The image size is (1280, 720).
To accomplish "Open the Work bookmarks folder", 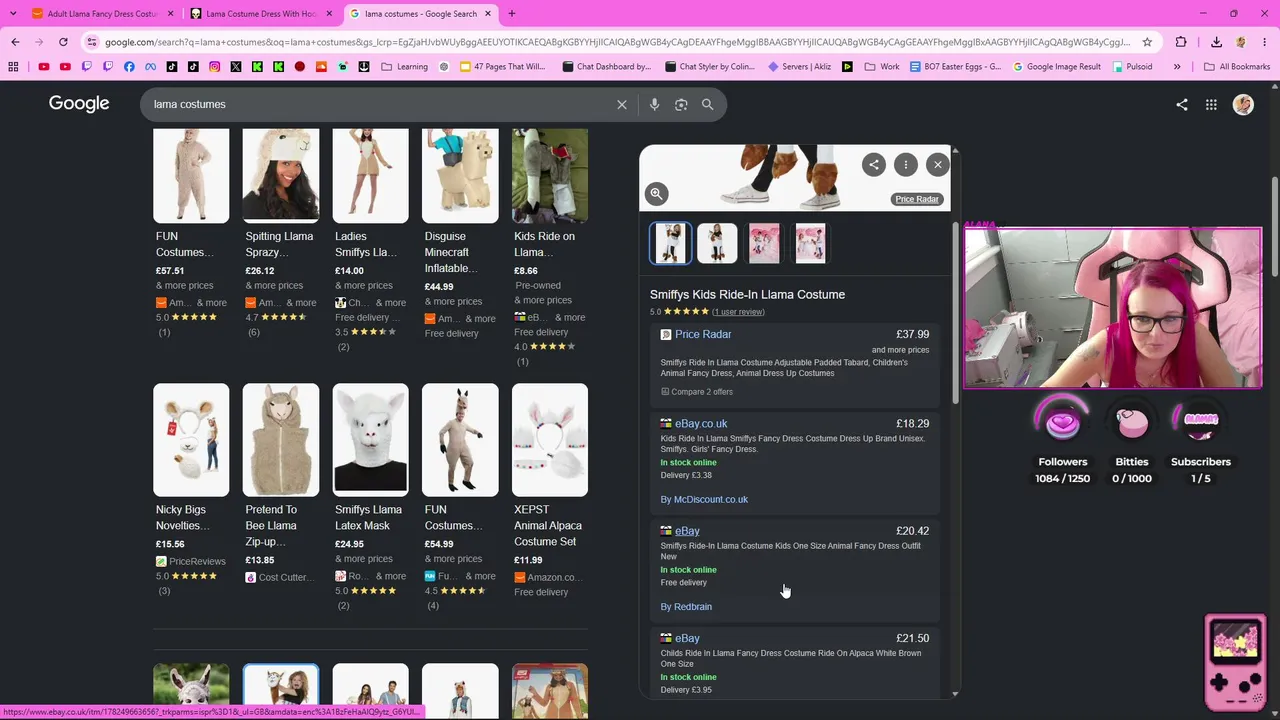I will (x=880, y=67).
